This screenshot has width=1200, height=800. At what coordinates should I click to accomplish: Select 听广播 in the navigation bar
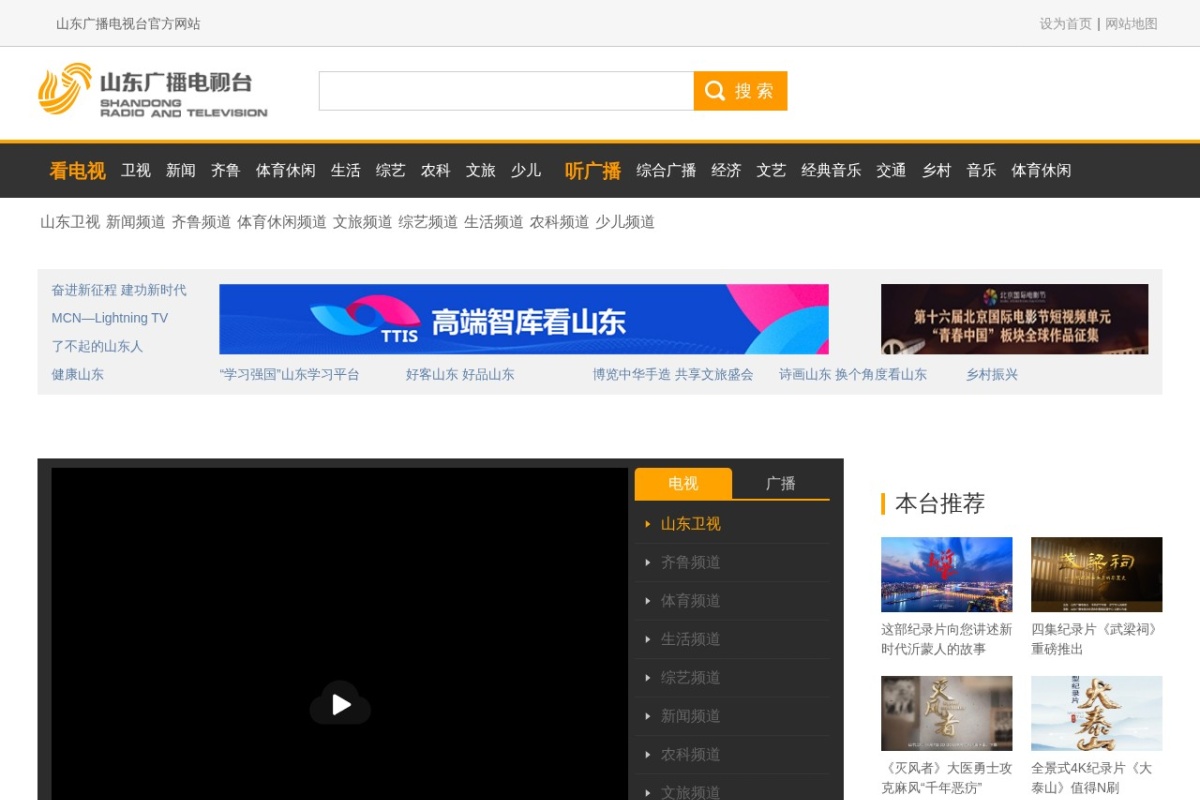tap(592, 171)
